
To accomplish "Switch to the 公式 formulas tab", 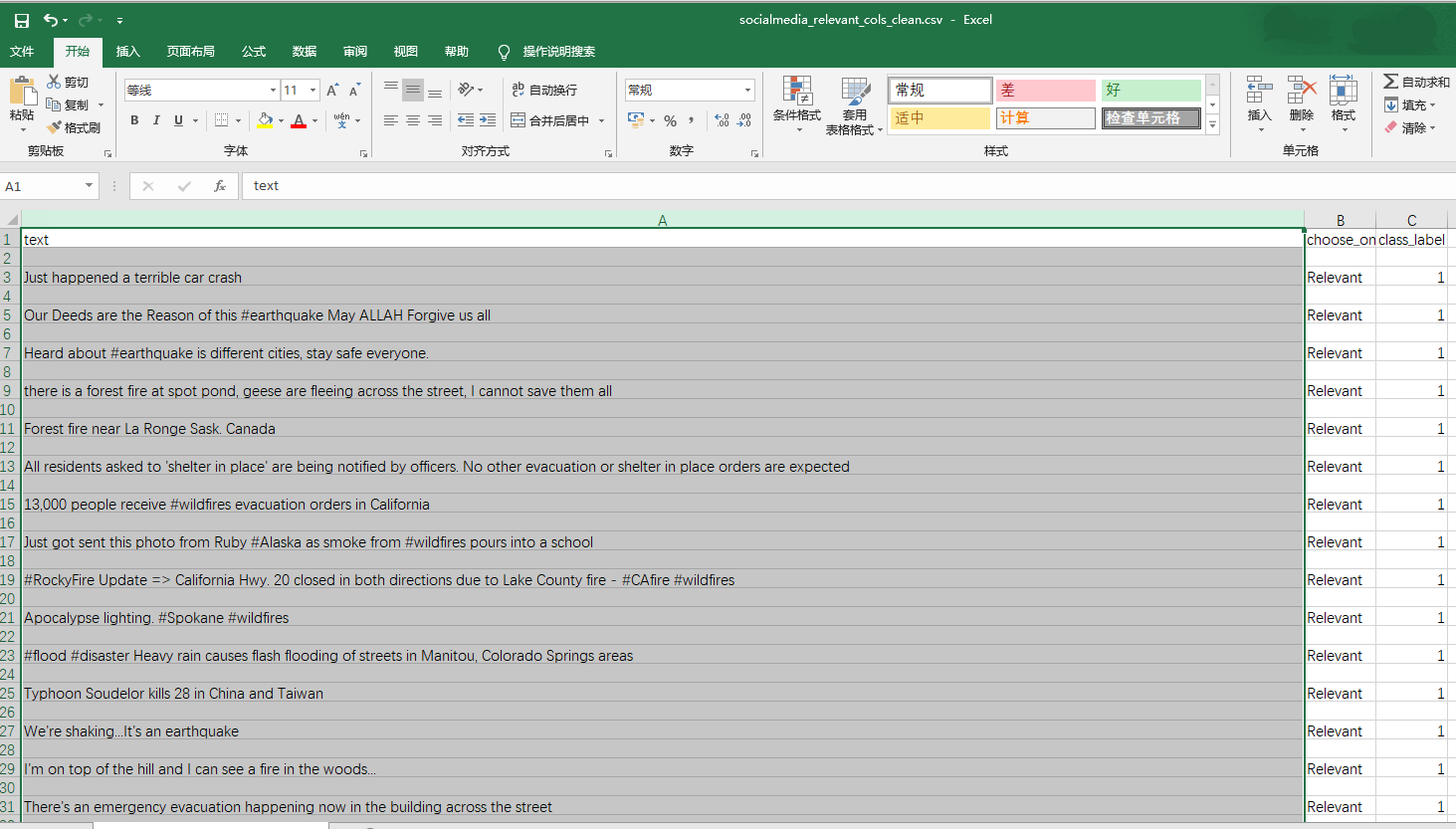I will (254, 52).
